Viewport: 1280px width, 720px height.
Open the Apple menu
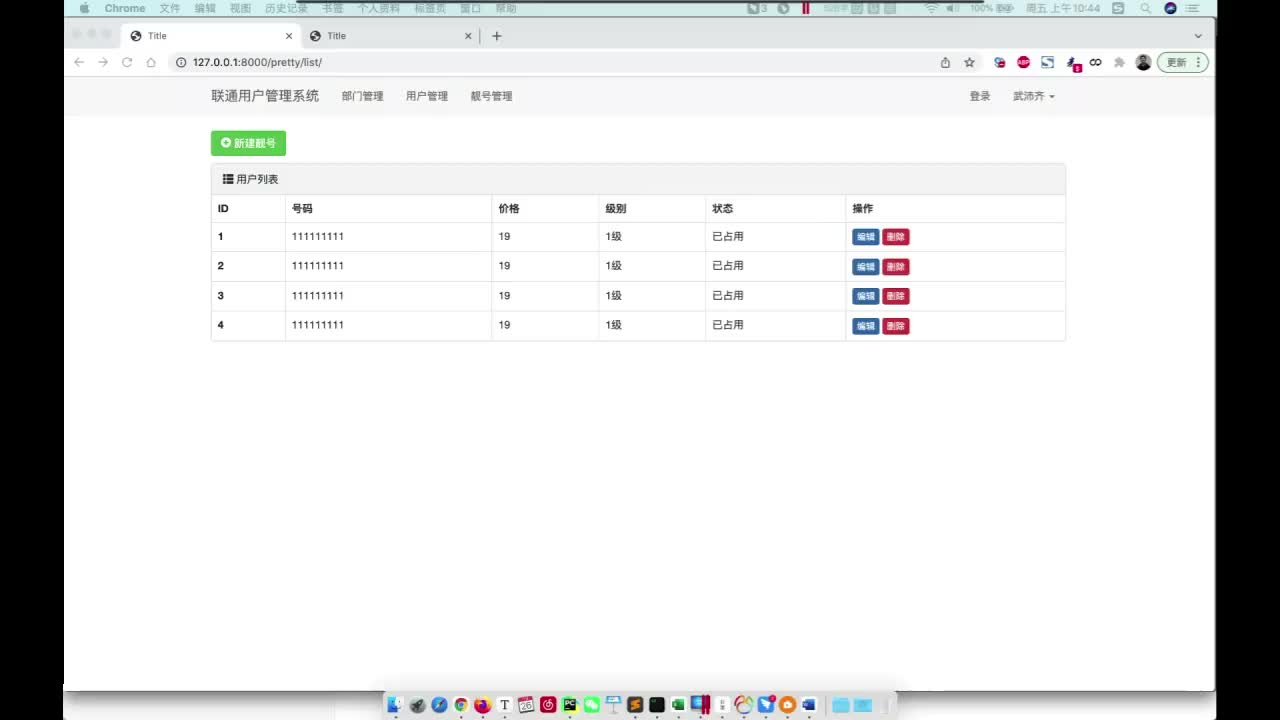tap(84, 8)
